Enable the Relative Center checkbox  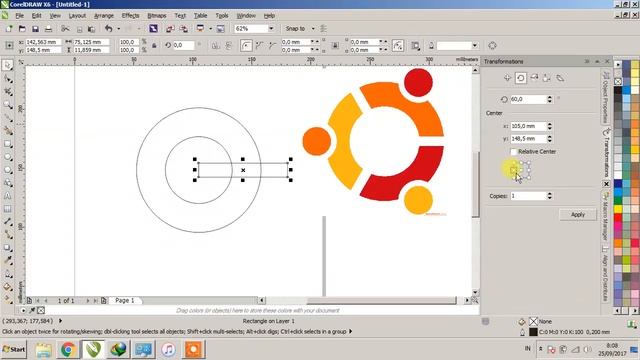[x=513, y=151]
